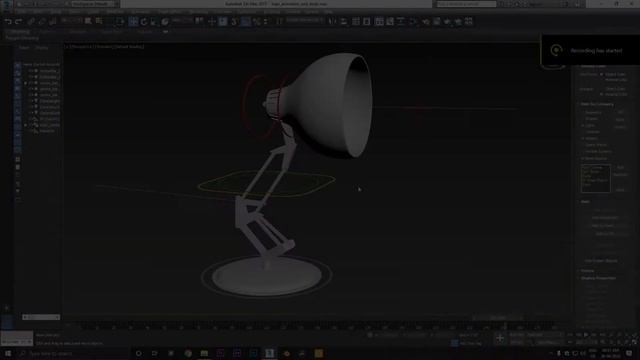Switch to the Freeform ribbon tab

click(x=47, y=31)
